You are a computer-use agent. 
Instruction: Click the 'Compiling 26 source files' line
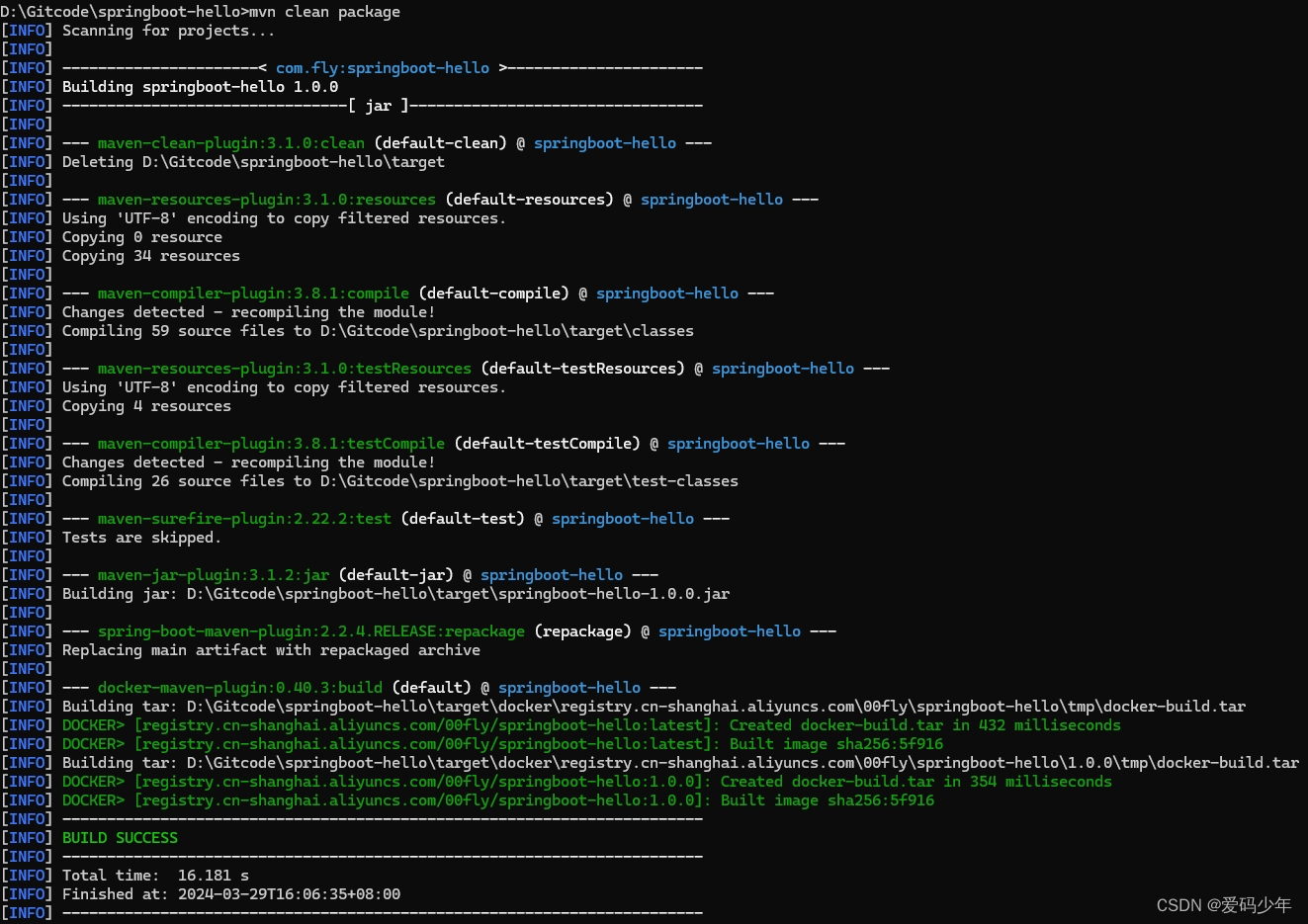(400, 481)
